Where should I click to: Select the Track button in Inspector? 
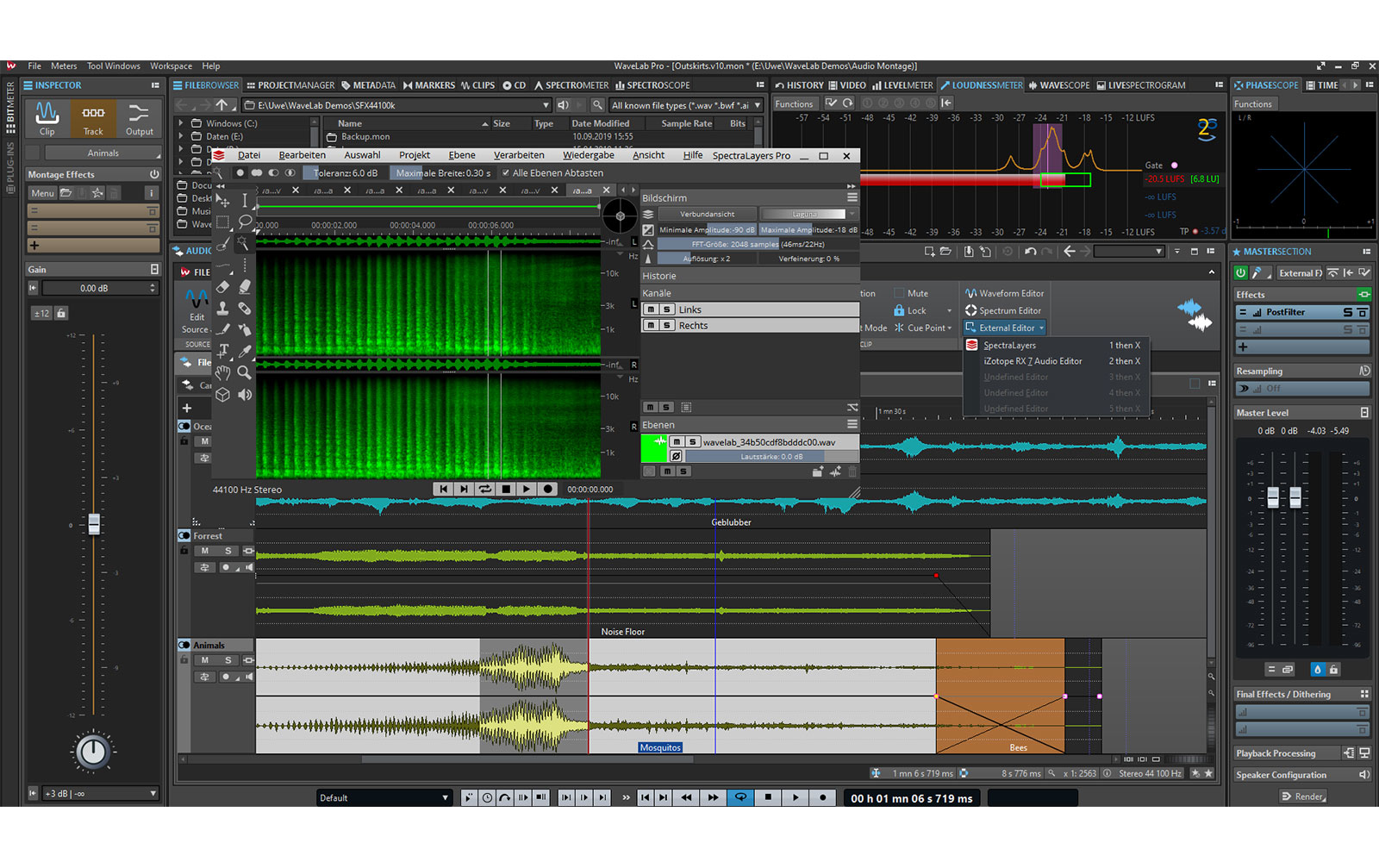tap(93, 119)
